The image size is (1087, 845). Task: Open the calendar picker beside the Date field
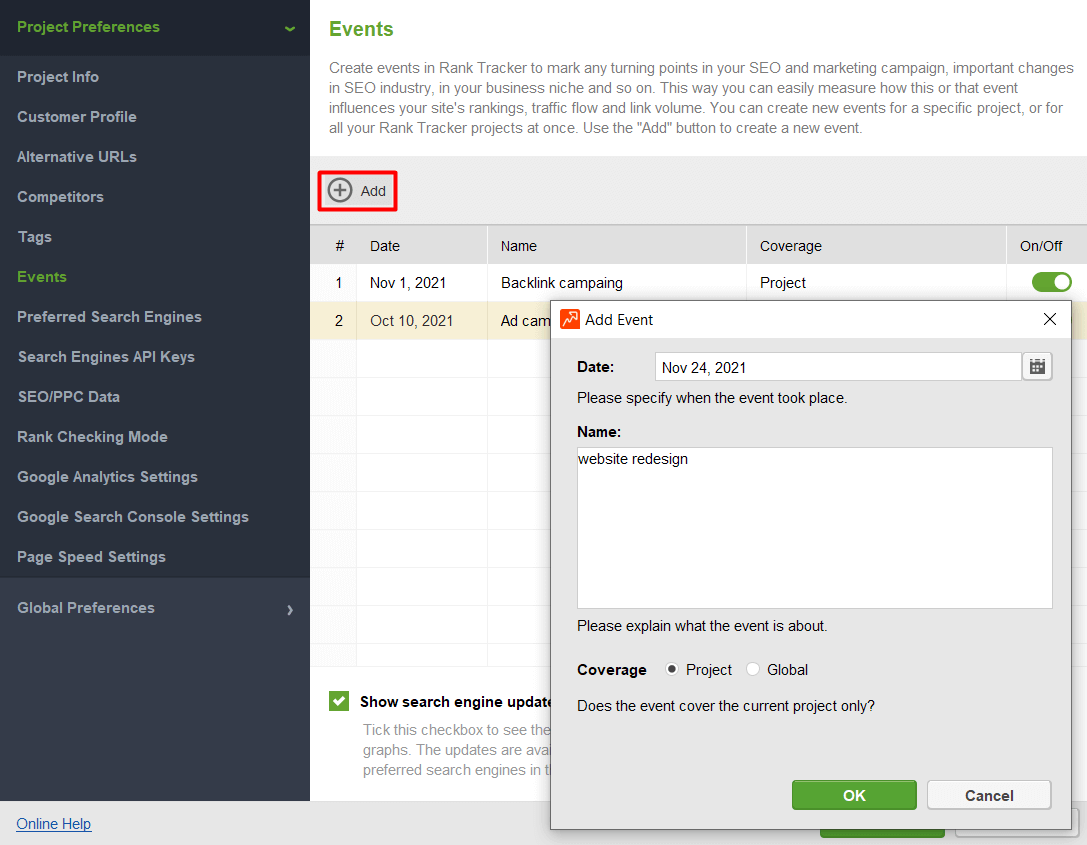(1037, 366)
